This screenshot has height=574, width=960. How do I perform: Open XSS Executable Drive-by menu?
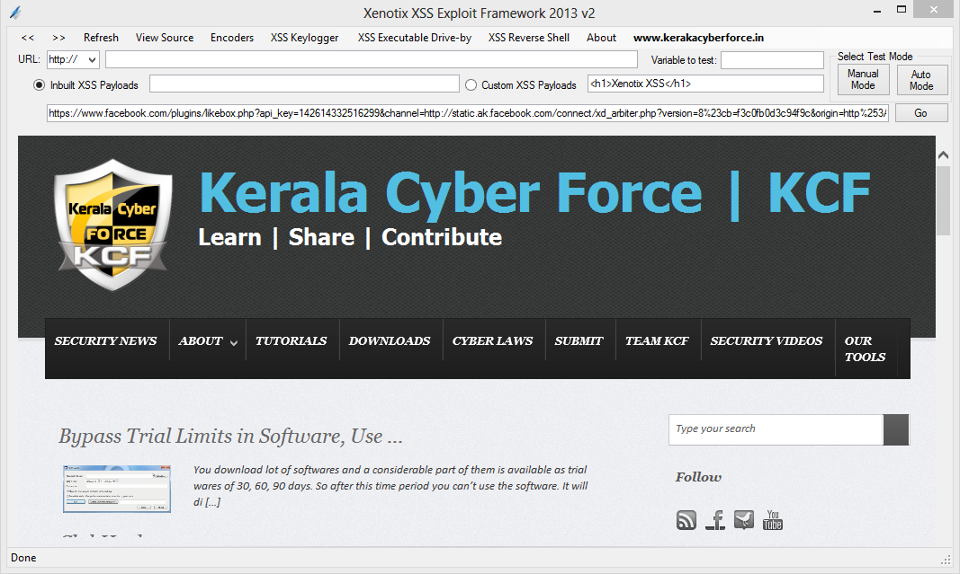pyautogui.click(x=414, y=37)
